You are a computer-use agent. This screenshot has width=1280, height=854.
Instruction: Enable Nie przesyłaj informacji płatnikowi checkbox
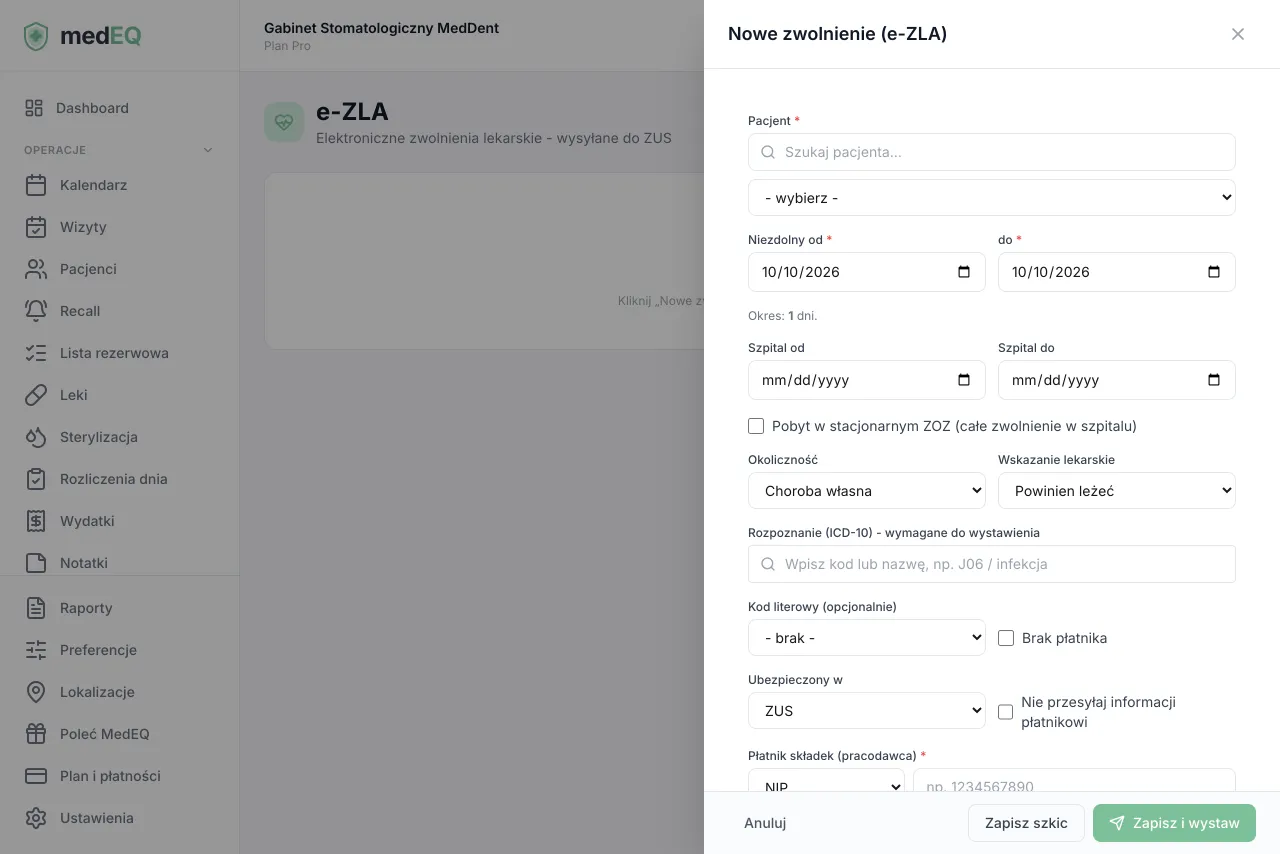point(1006,712)
